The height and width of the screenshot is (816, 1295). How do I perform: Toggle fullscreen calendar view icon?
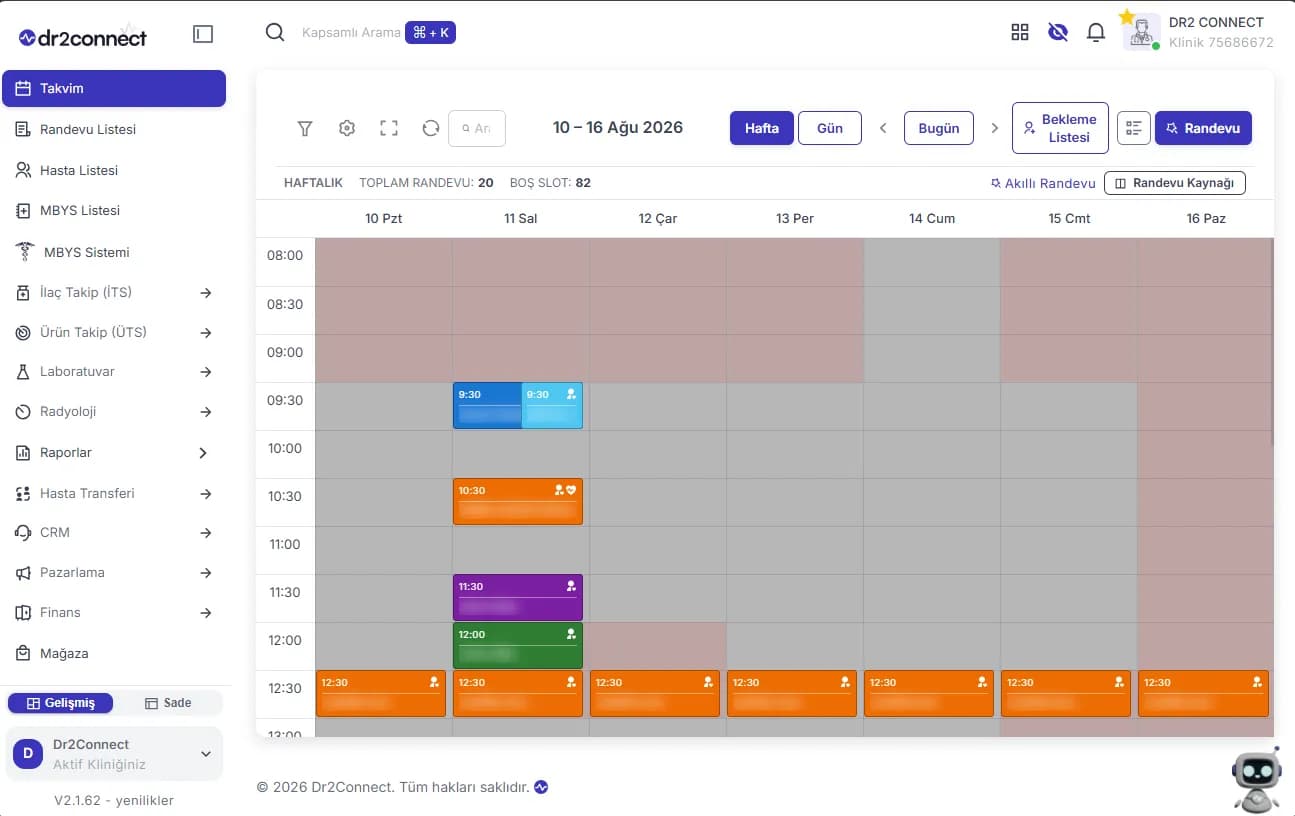click(389, 128)
